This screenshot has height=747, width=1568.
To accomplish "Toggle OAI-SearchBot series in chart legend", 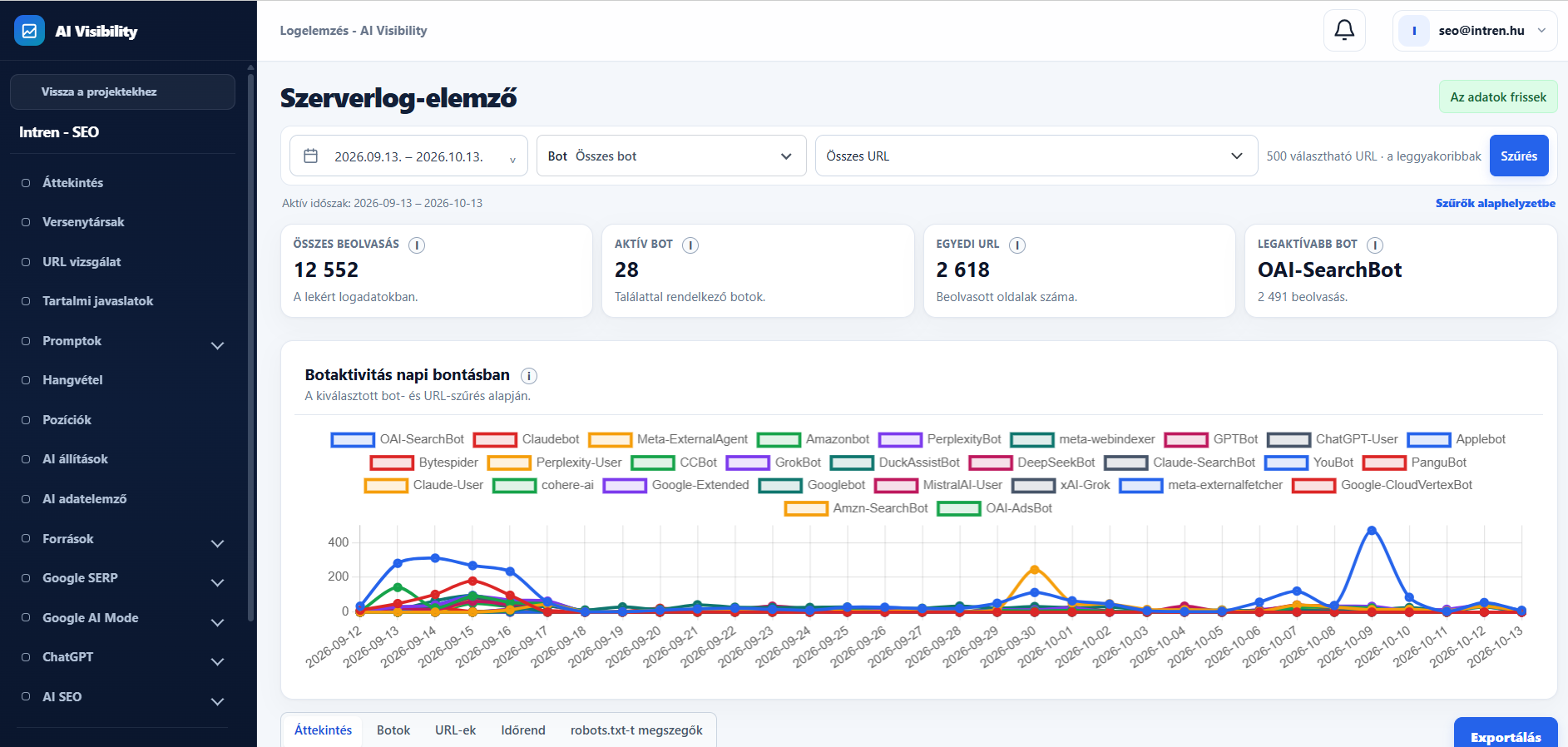I will [398, 439].
